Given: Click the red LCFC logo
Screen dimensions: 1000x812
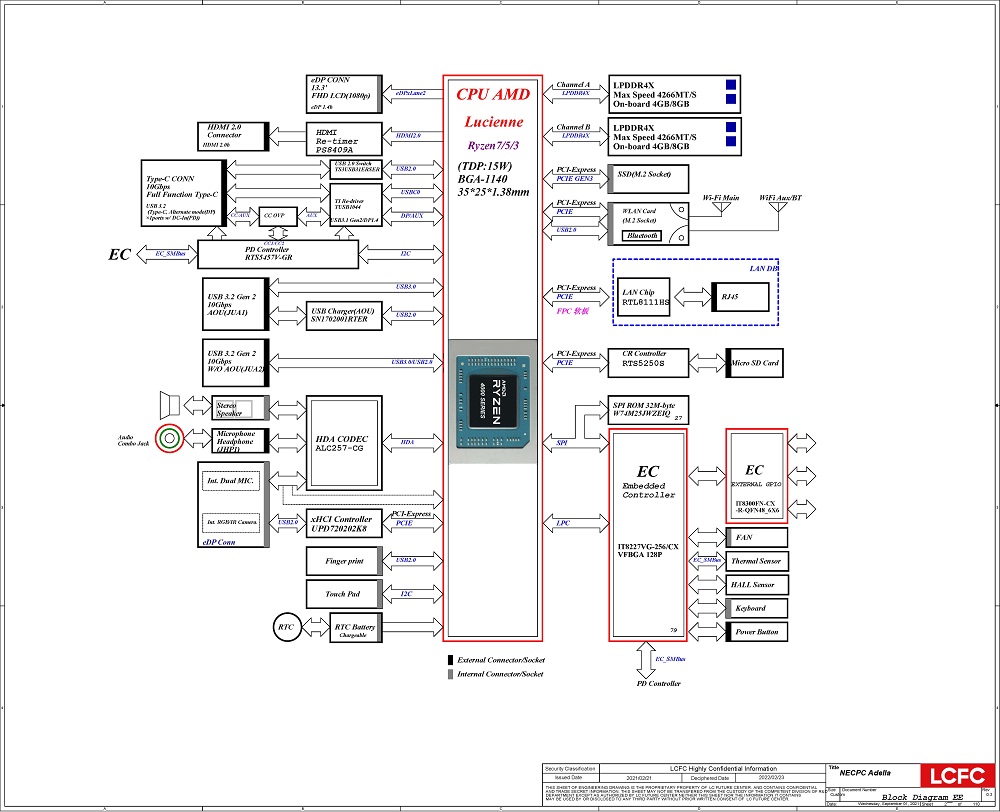Looking at the screenshot, I should [957, 776].
